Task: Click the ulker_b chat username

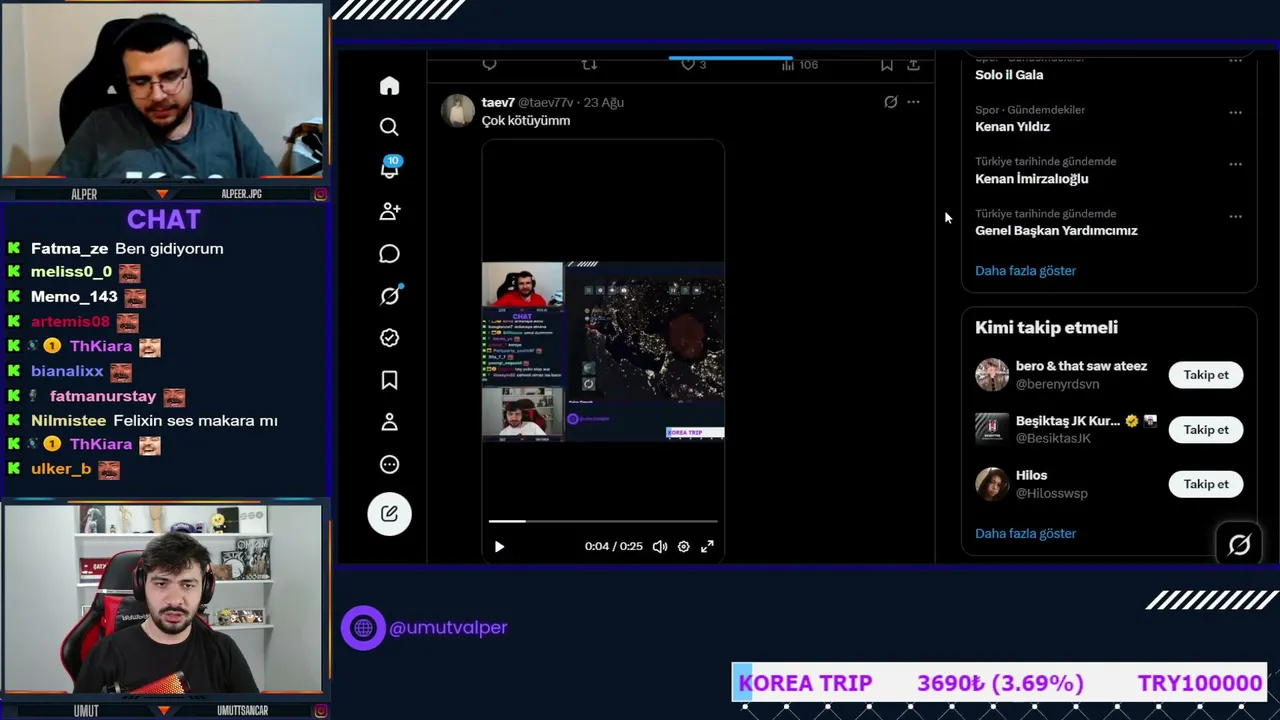Action: click(61, 469)
